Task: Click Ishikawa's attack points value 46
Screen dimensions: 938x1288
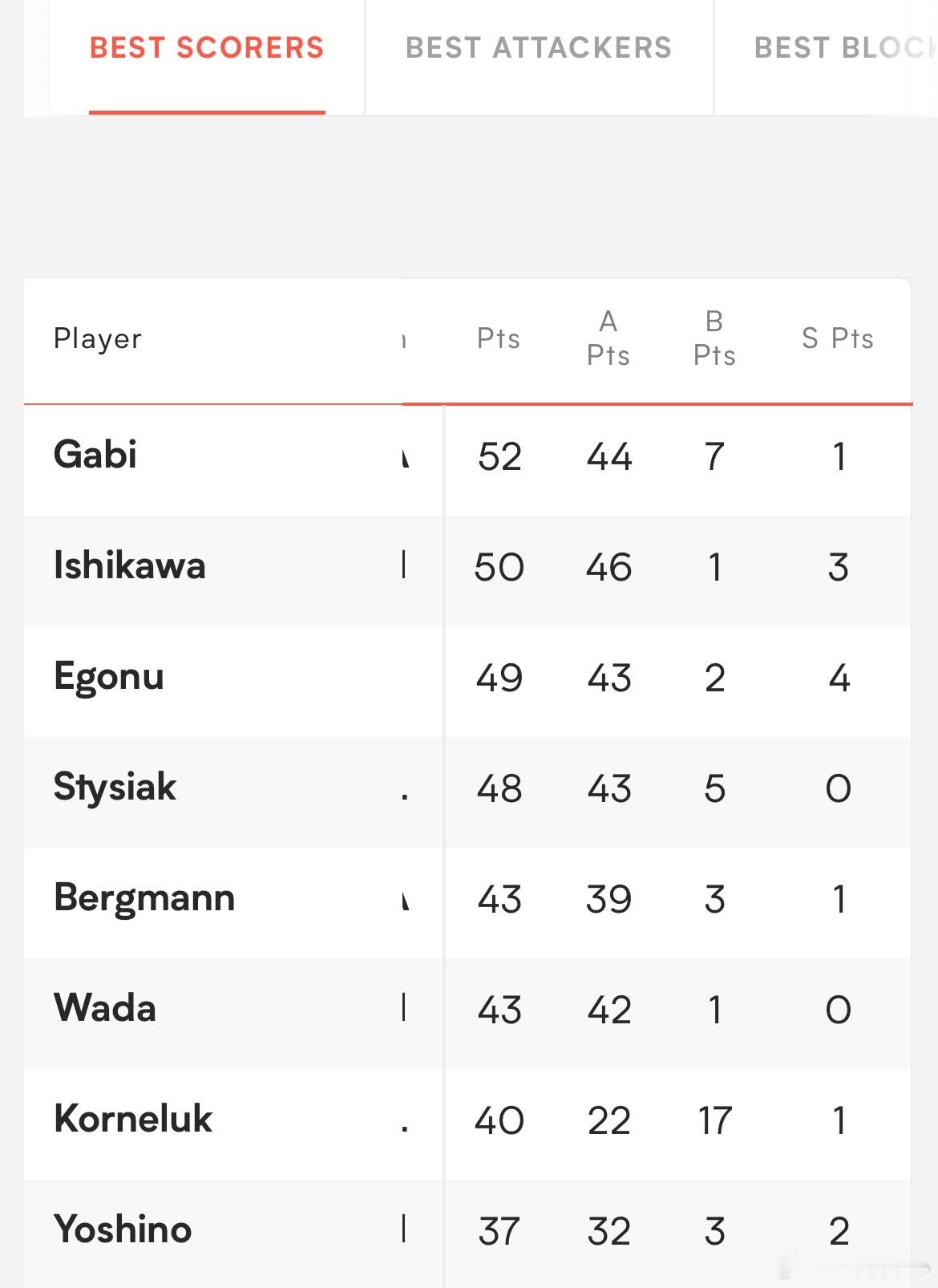Action: 609,568
